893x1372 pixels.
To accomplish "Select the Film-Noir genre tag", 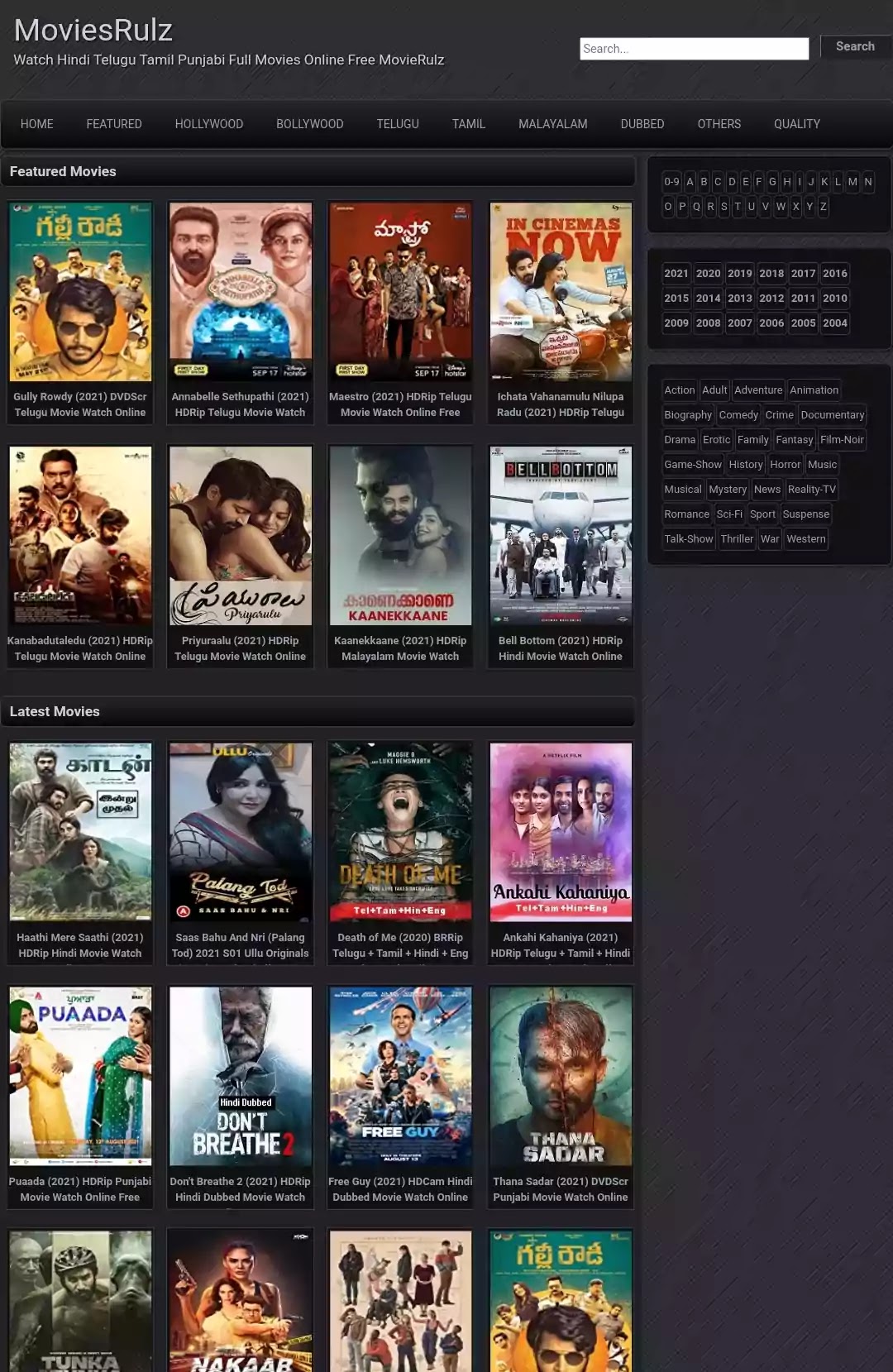I will point(842,440).
